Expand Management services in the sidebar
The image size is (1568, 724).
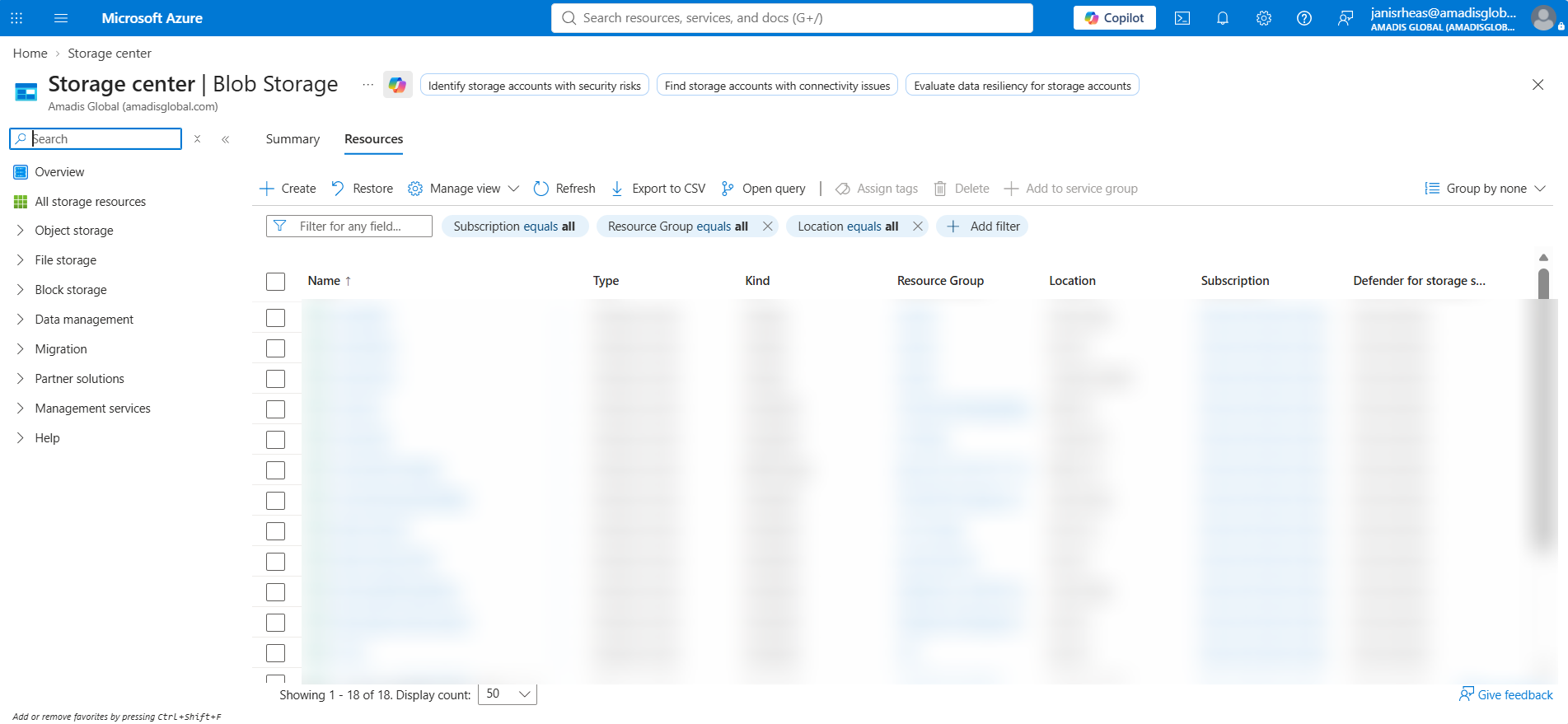tap(21, 409)
